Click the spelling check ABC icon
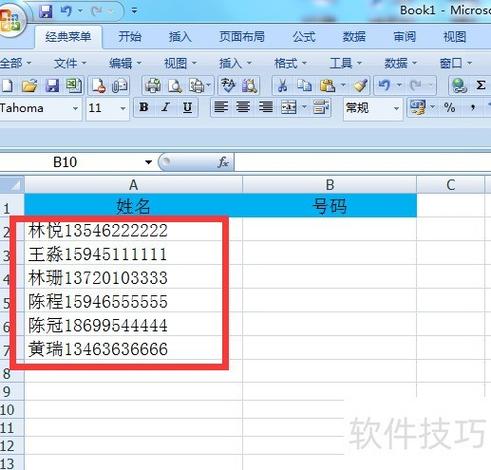This screenshot has height=470, width=491. [x=228, y=86]
